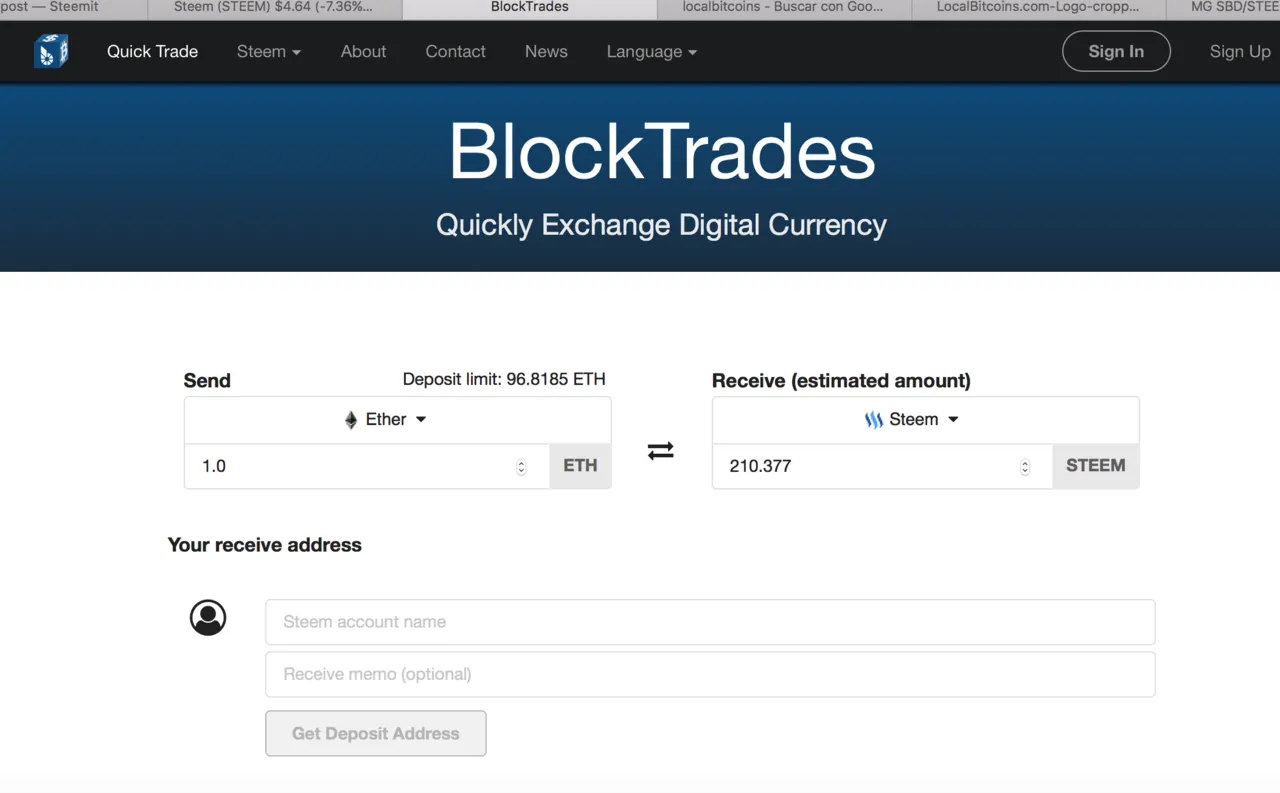This screenshot has width=1280, height=793.
Task: Open the Ether send currency dropdown
Action: coord(397,420)
